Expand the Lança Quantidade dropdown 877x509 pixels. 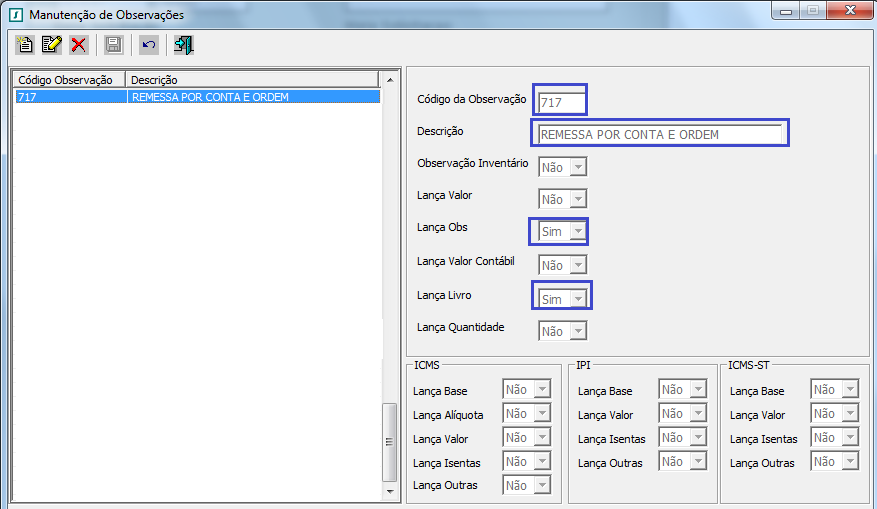[x=577, y=331]
